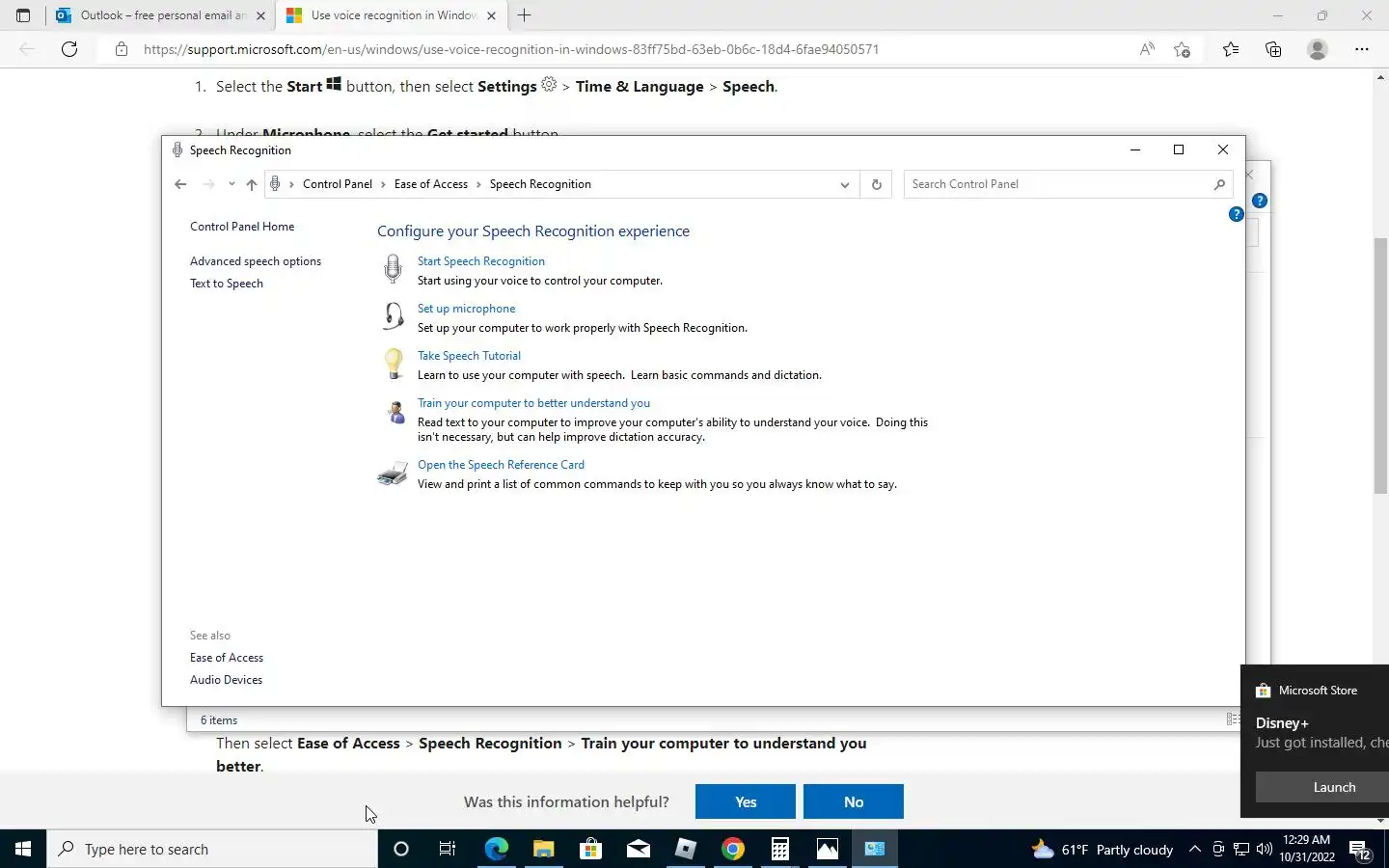Open recent locations dropdown arrow
1389x868 pixels.
[x=231, y=184]
